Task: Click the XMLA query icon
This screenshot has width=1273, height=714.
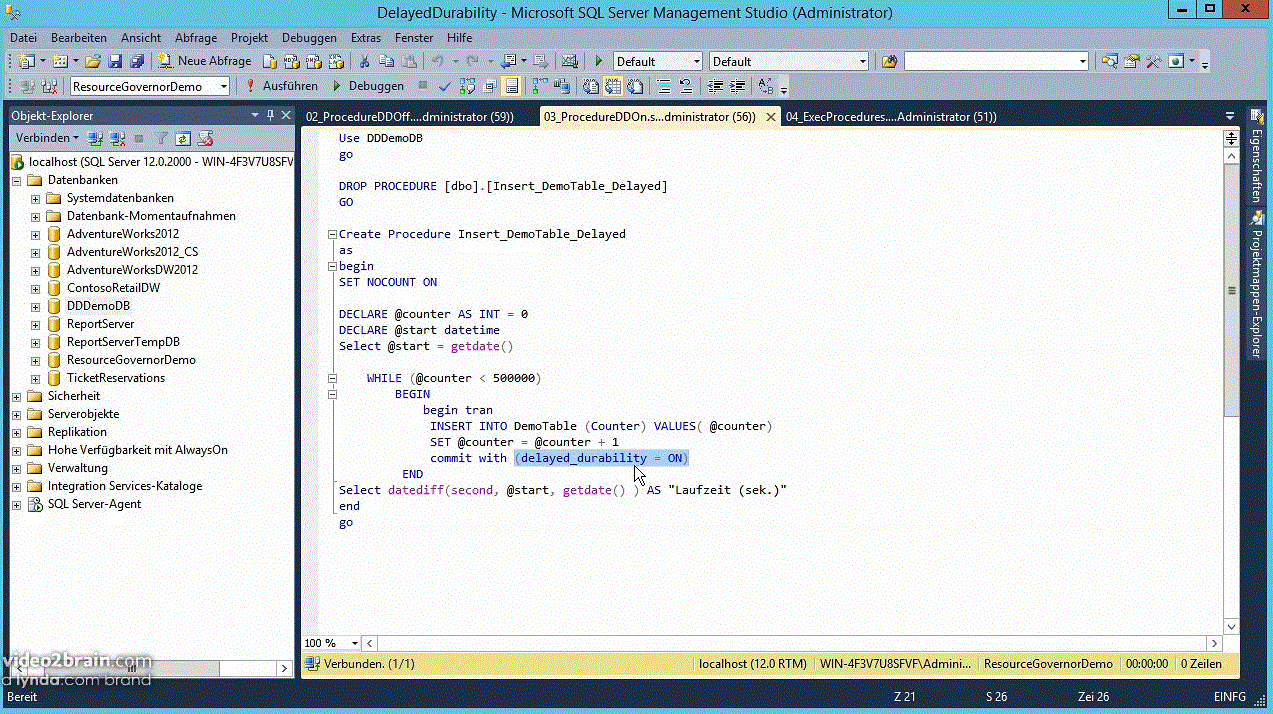Action: [335, 61]
